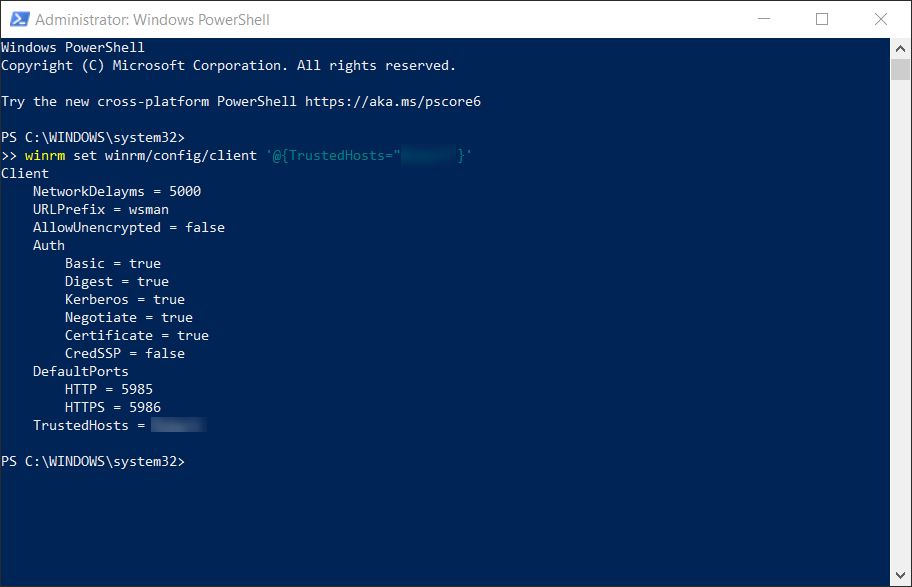This screenshot has width=912, height=587.
Task: Click the maximize window icon
Action: [x=821, y=19]
